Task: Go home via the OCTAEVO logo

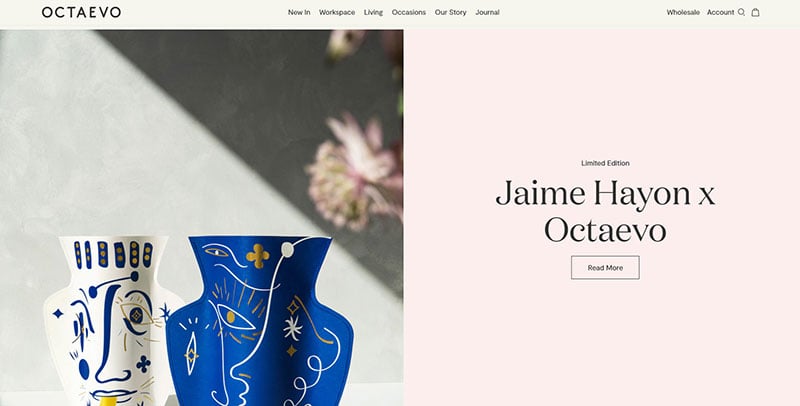Action: (x=82, y=12)
